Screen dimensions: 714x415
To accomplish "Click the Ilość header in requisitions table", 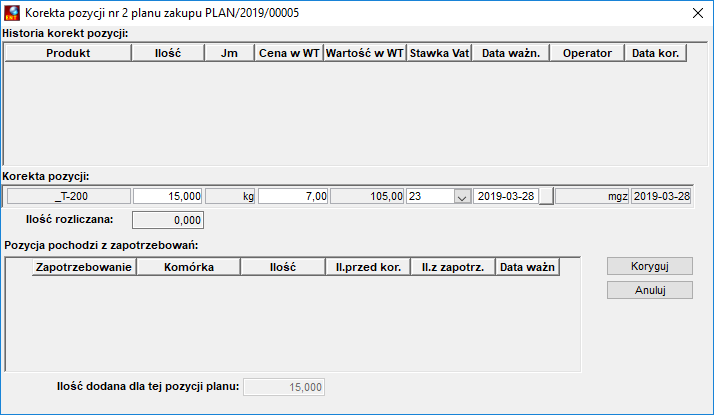I will coord(283,267).
